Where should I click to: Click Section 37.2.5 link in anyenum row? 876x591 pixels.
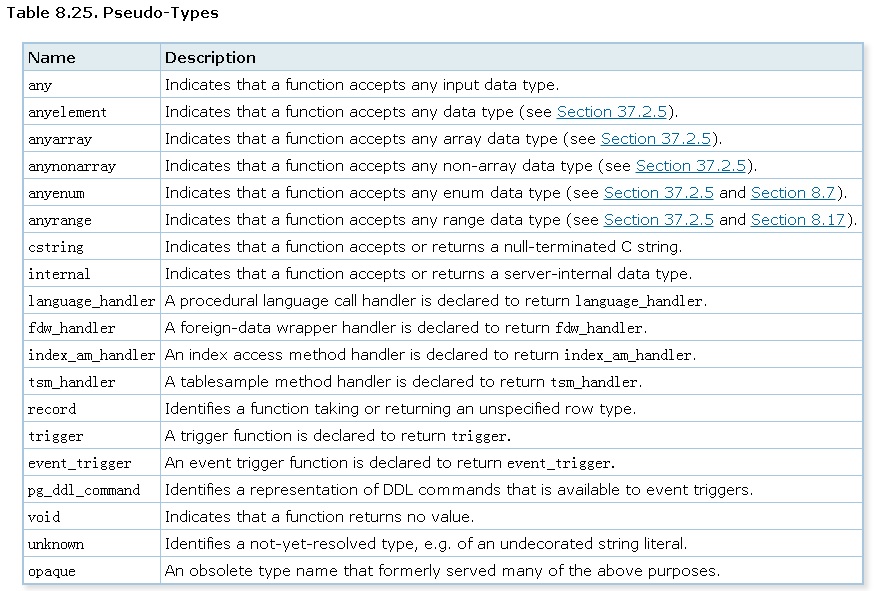point(659,193)
